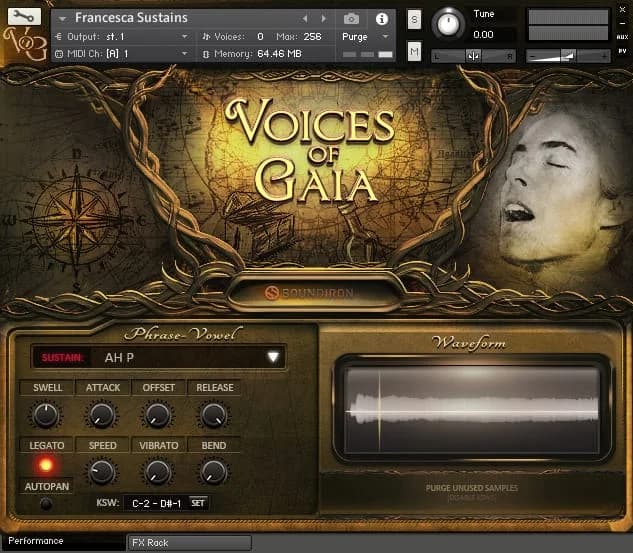Click the BEND label

[214, 445]
